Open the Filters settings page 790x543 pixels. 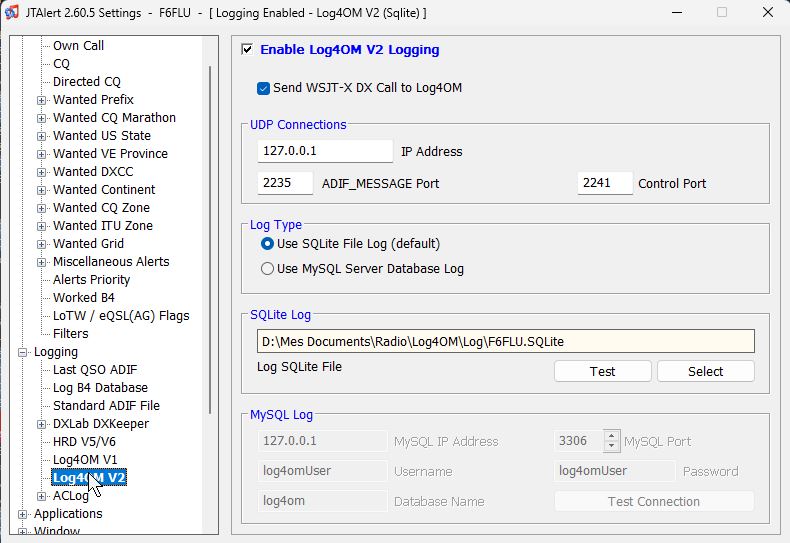point(71,334)
